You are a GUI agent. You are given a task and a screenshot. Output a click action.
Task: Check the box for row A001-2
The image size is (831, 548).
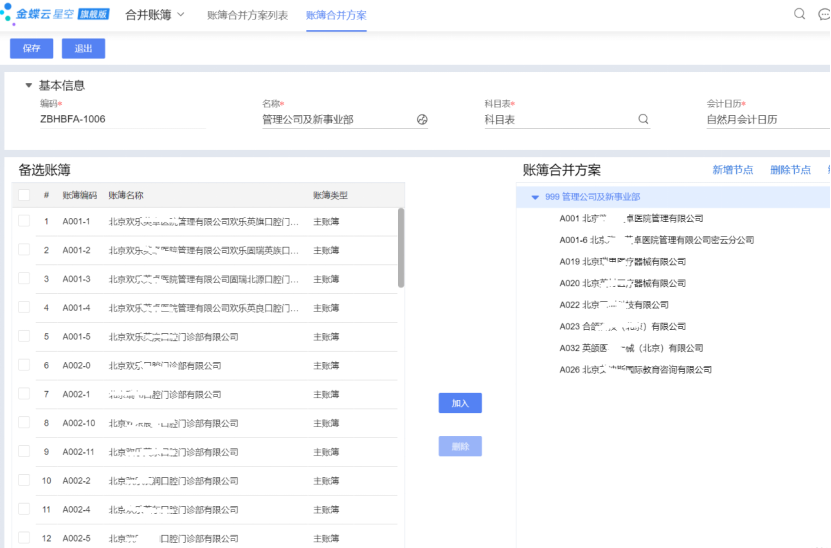tap(24, 250)
